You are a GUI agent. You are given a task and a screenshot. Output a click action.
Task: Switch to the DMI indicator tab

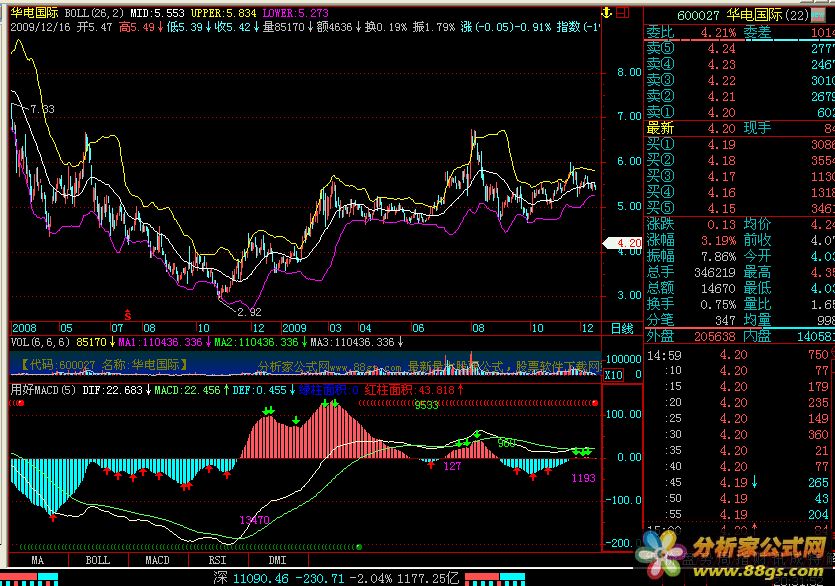pyautogui.click(x=277, y=560)
